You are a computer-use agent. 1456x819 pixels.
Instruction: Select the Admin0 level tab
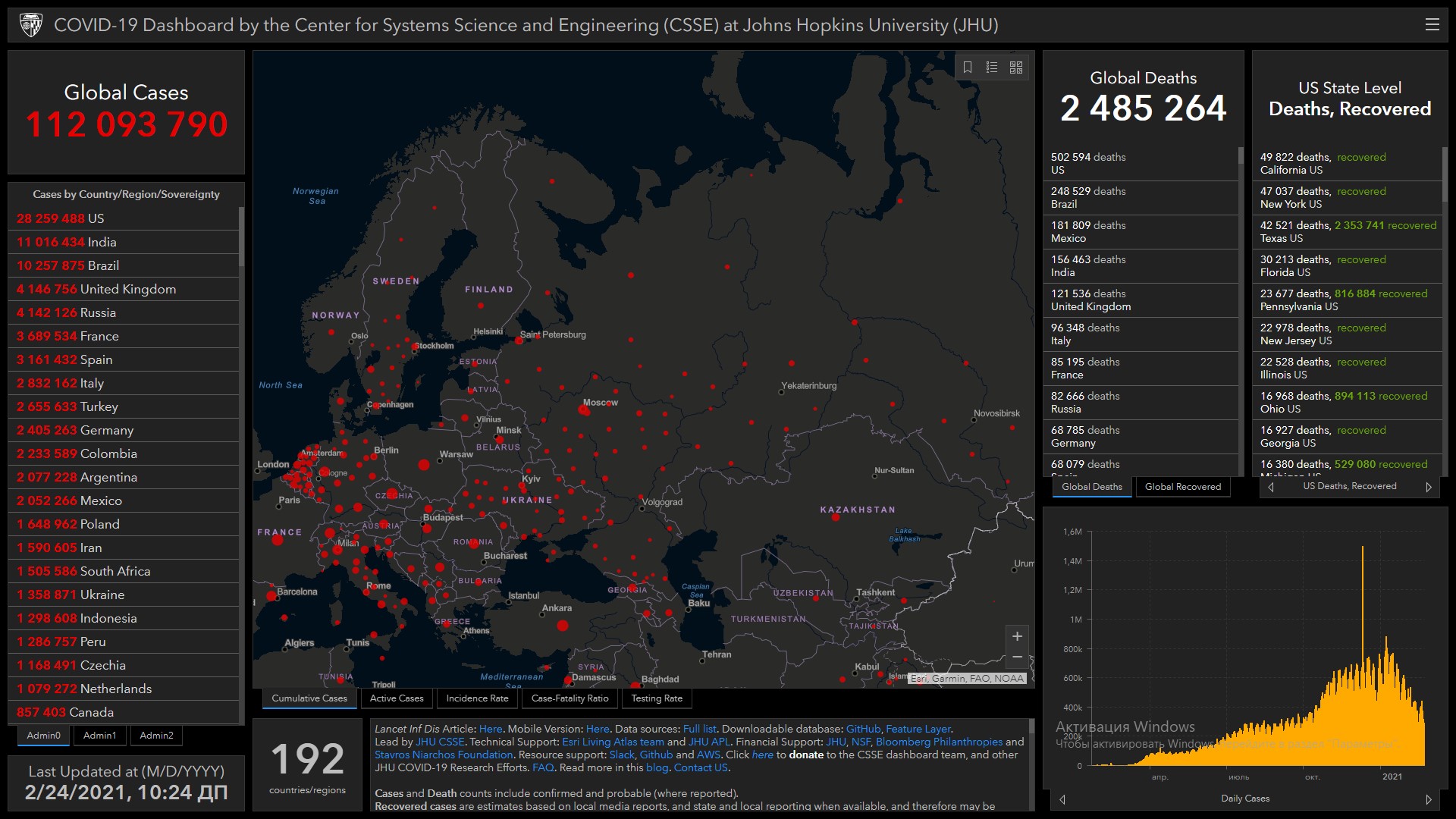tap(43, 735)
